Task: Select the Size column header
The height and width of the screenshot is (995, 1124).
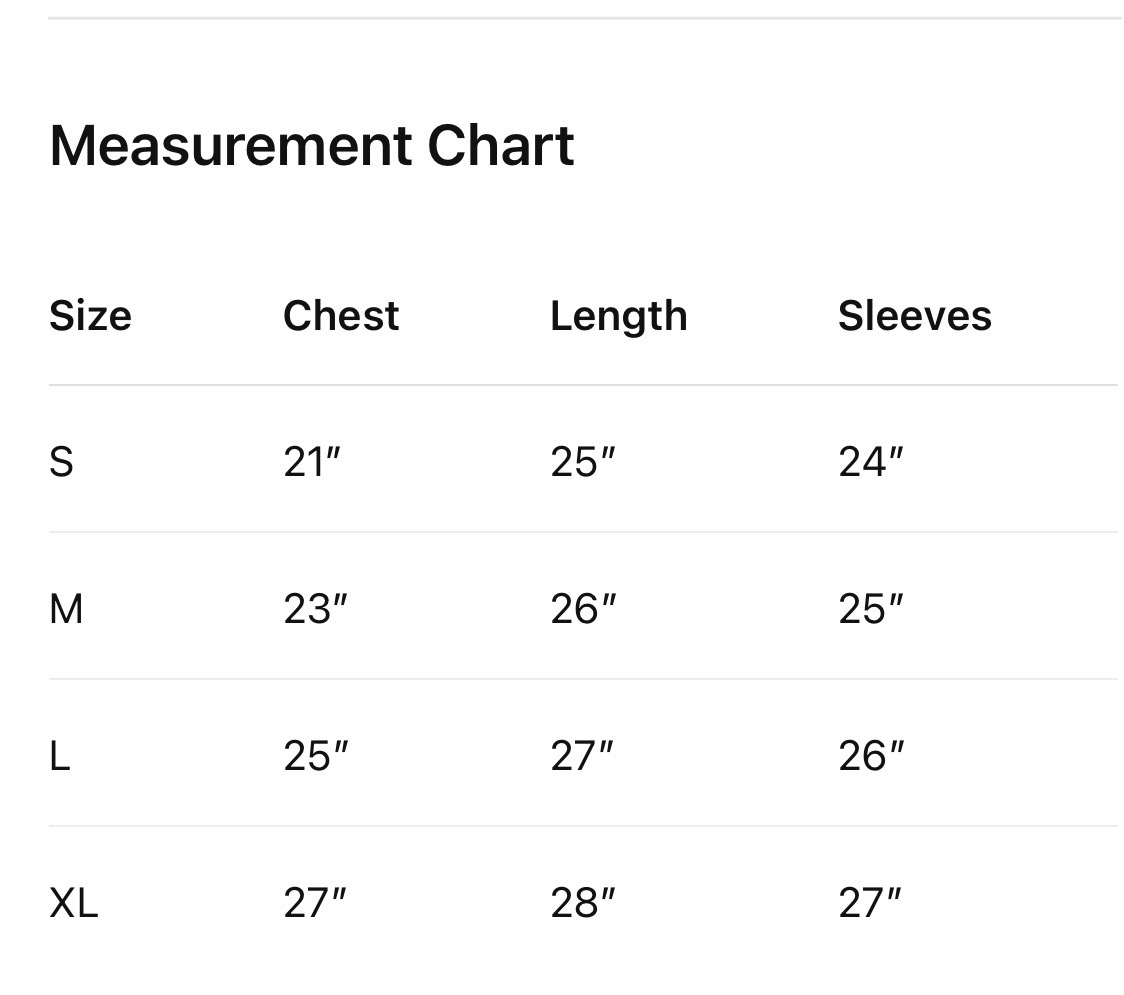Action: click(x=90, y=315)
